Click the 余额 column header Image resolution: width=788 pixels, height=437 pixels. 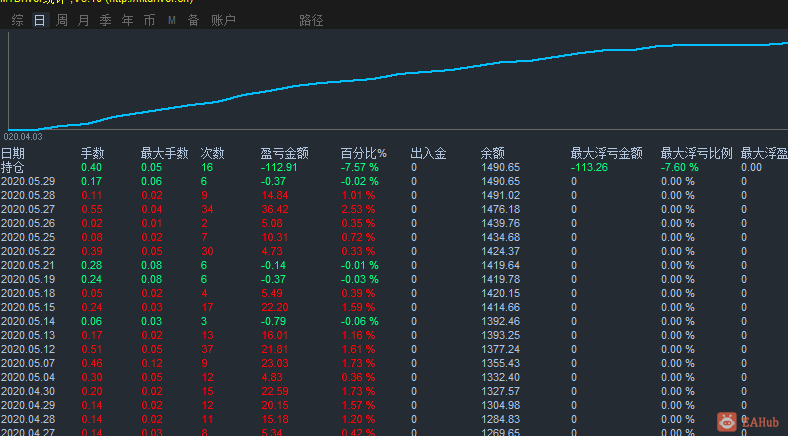(x=492, y=153)
